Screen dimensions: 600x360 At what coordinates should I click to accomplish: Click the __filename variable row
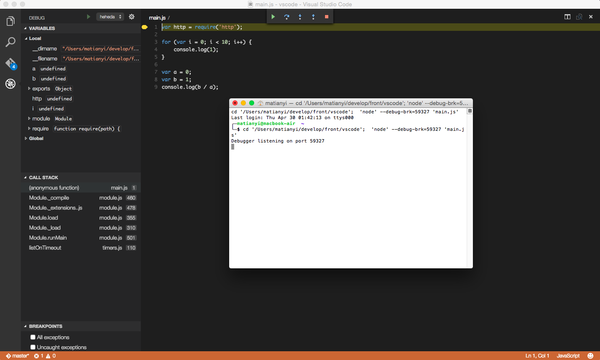pyautogui.click(x=81, y=59)
